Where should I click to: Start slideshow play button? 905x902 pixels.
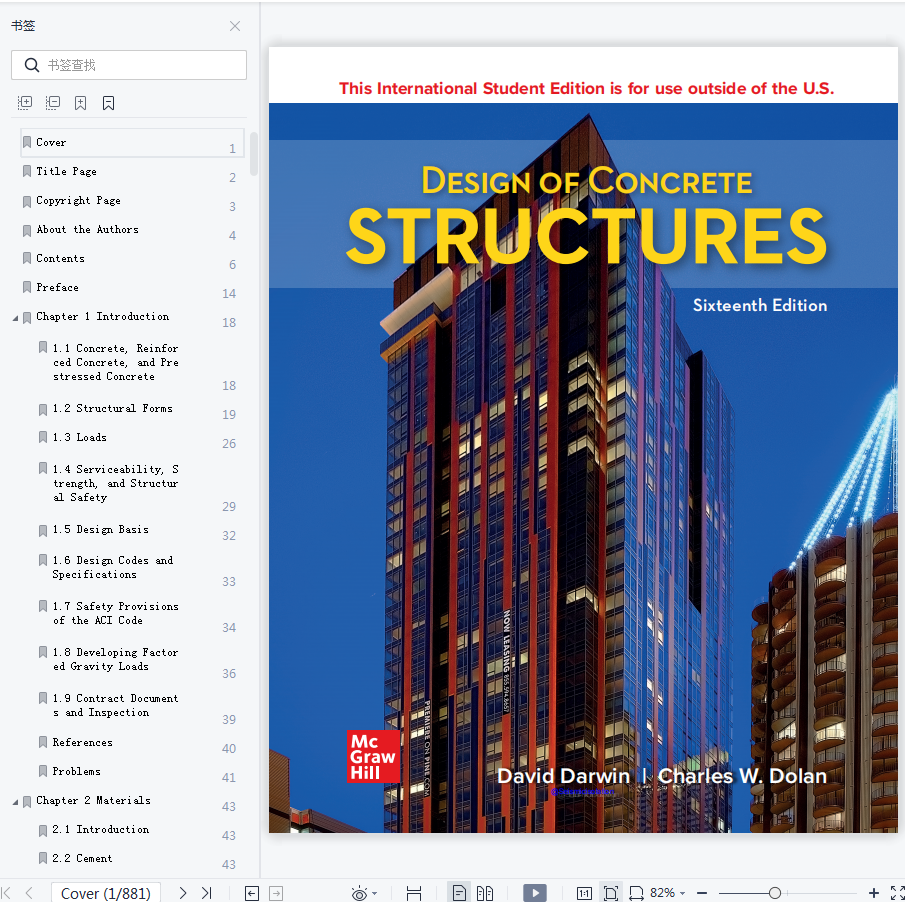[x=535, y=893]
